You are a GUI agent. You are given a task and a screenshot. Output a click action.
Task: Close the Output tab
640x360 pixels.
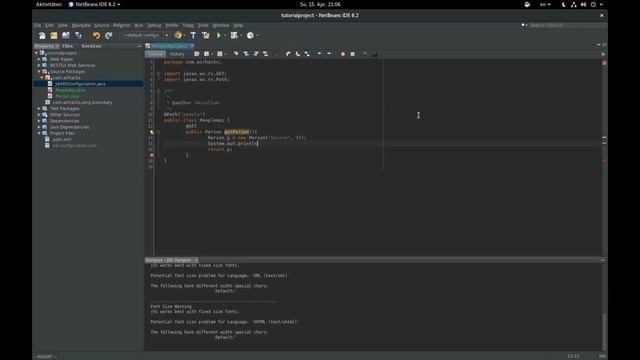(x=196, y=260)
